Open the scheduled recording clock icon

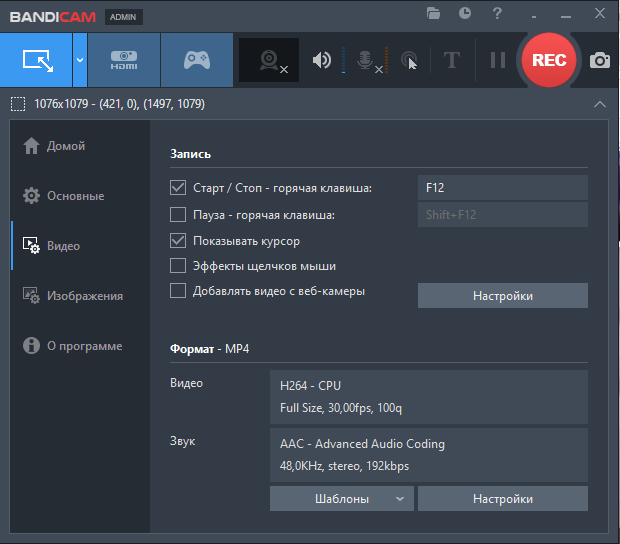click(x=465, y=13)
